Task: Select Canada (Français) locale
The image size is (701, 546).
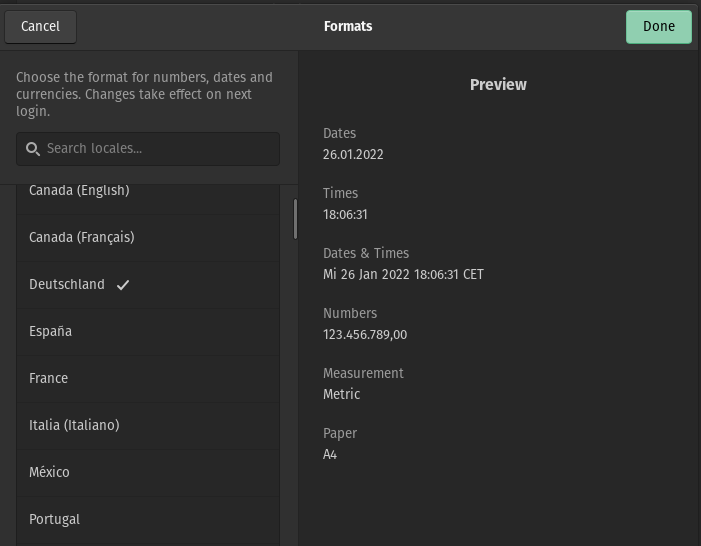Action: click(148, 238)
